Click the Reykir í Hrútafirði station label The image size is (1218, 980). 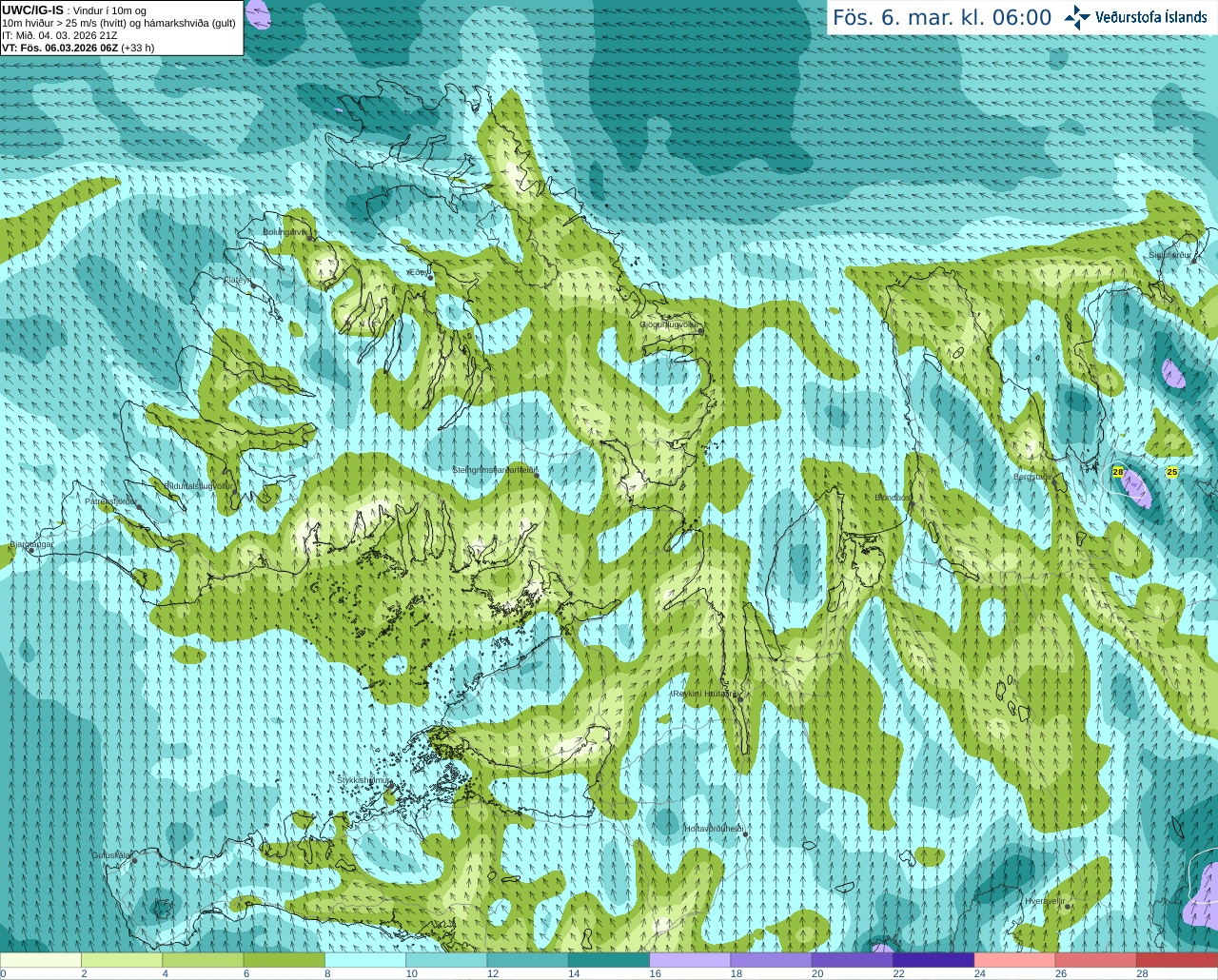click(705, 695)
